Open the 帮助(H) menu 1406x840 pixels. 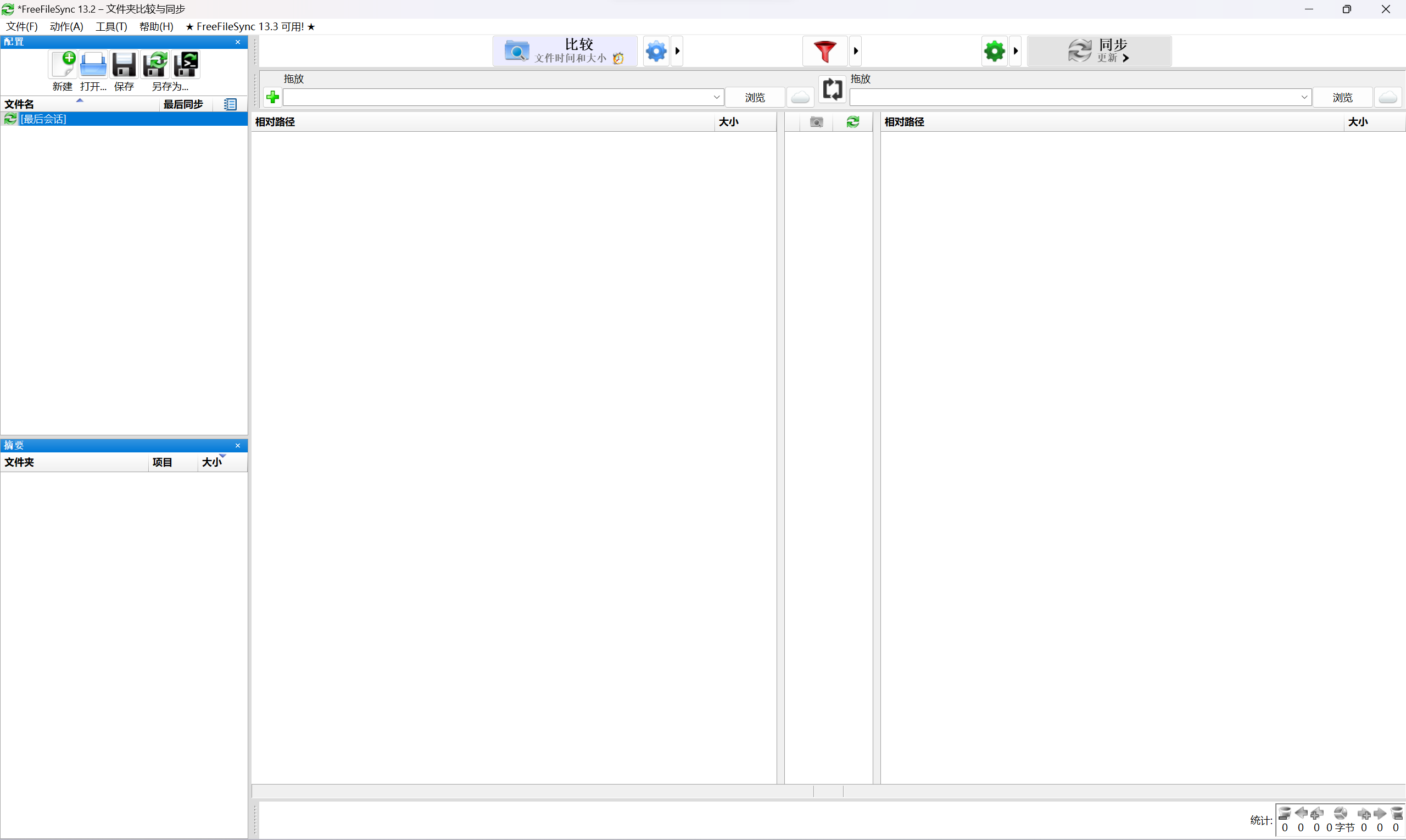coord(157,26)
